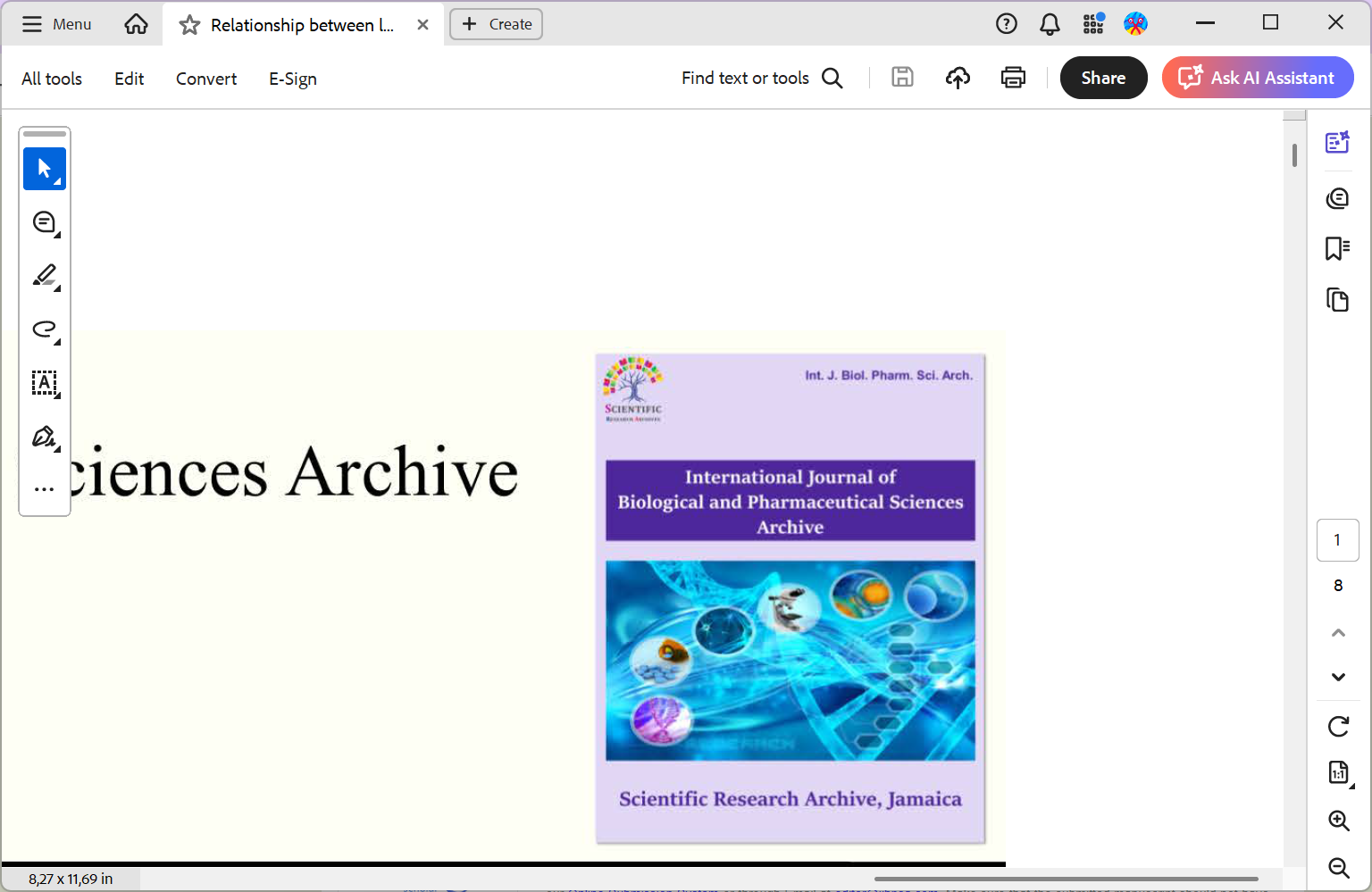Switch to the 'Relationship between l...' tab
Screen dimensions: 1372x892
pyautogui.click(x=302, y=25)
